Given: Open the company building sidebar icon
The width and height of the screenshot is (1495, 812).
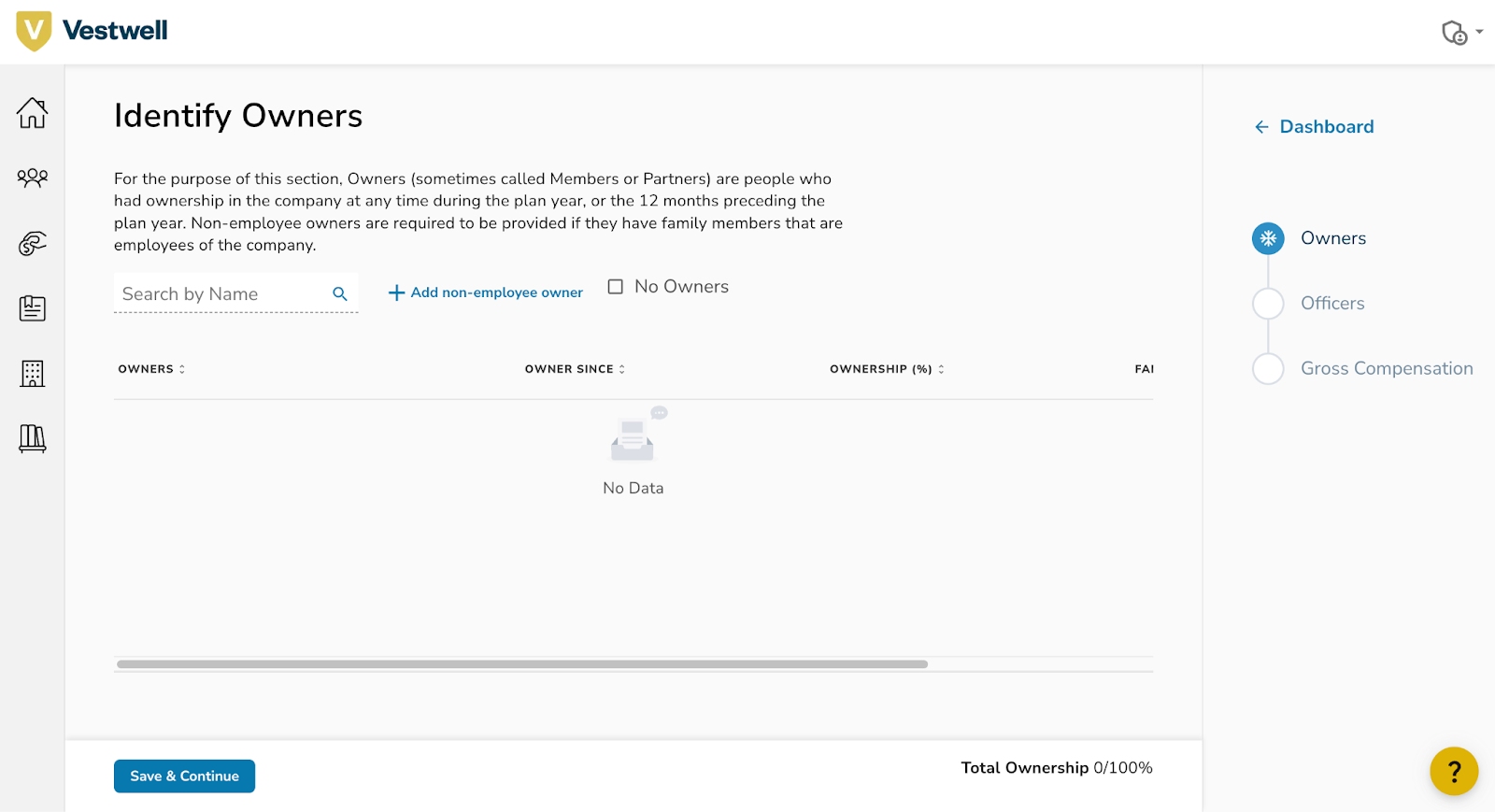Looking at the screenshot, I should click(33, 374).
